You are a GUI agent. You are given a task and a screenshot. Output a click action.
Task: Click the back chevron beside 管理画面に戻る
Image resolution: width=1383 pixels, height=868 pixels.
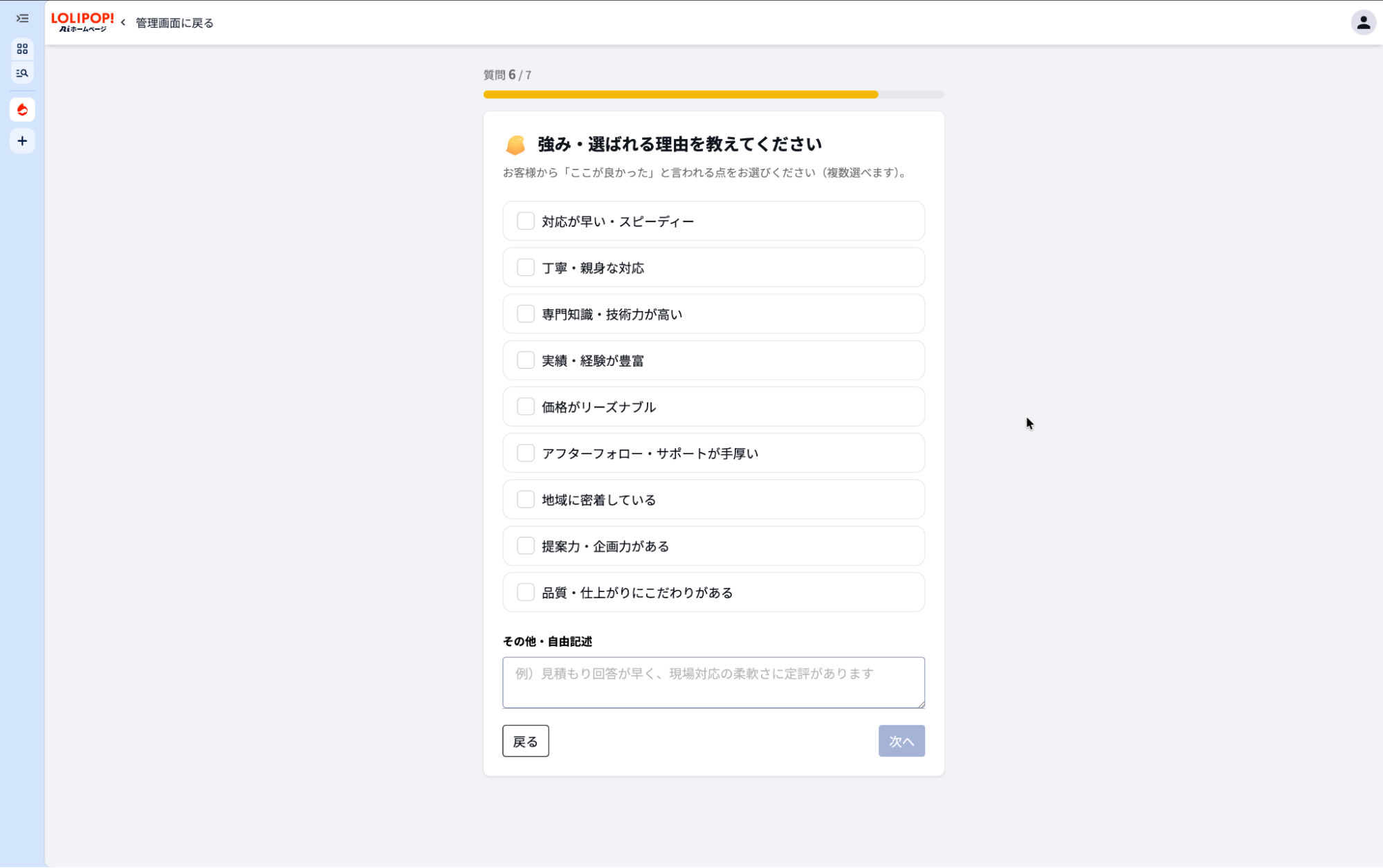(123, 23)
